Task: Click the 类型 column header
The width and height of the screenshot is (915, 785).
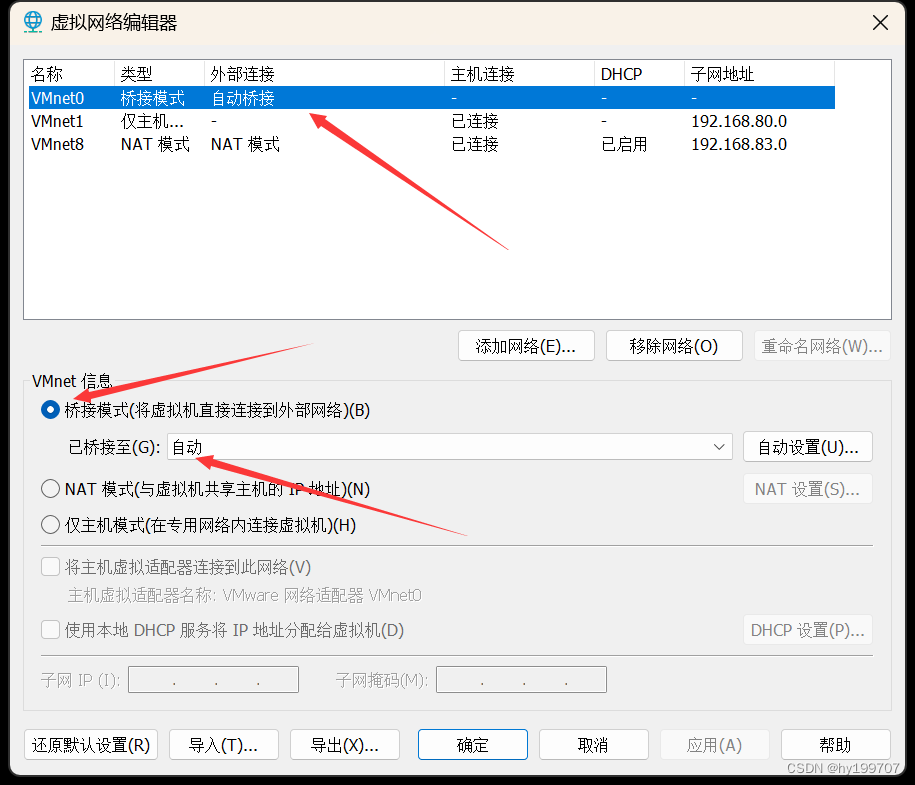Action: tap(159, 74)
